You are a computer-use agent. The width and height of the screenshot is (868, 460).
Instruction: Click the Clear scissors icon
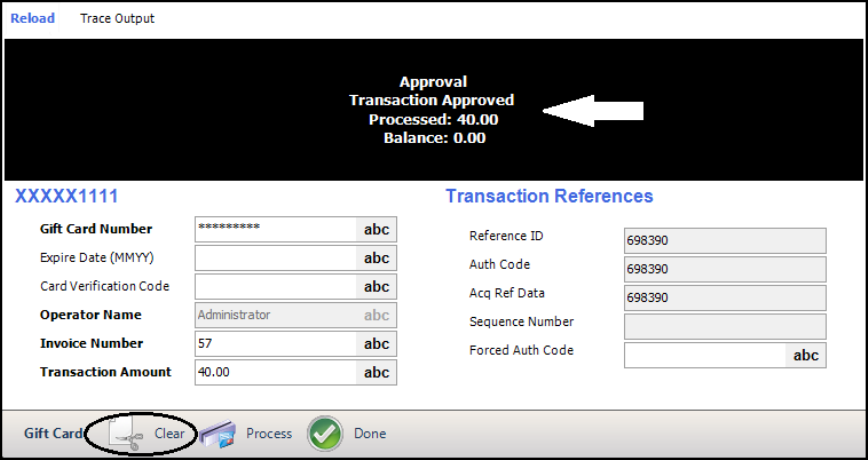coord(125,433)
